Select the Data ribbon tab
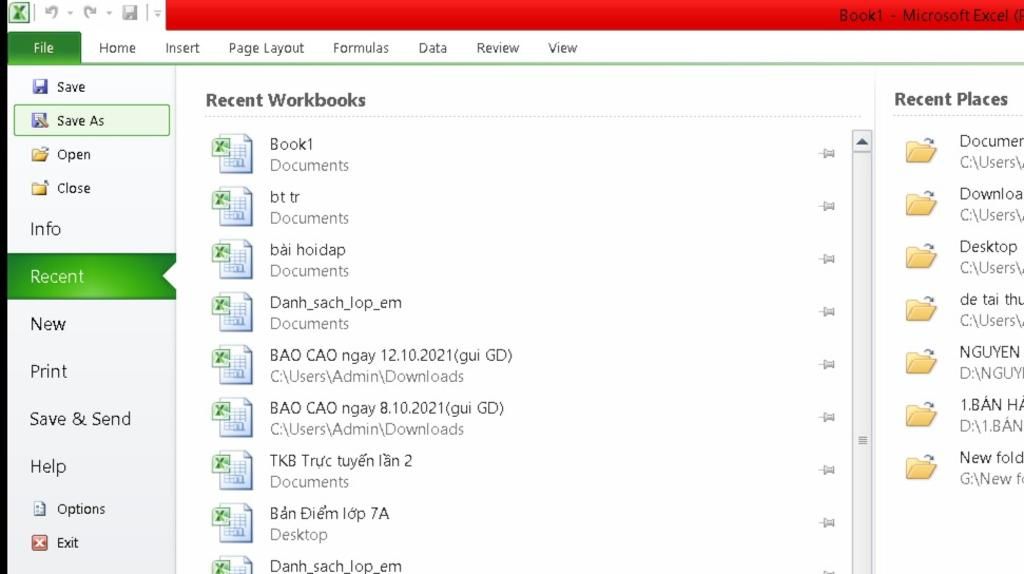 click(x=432, y=48)
